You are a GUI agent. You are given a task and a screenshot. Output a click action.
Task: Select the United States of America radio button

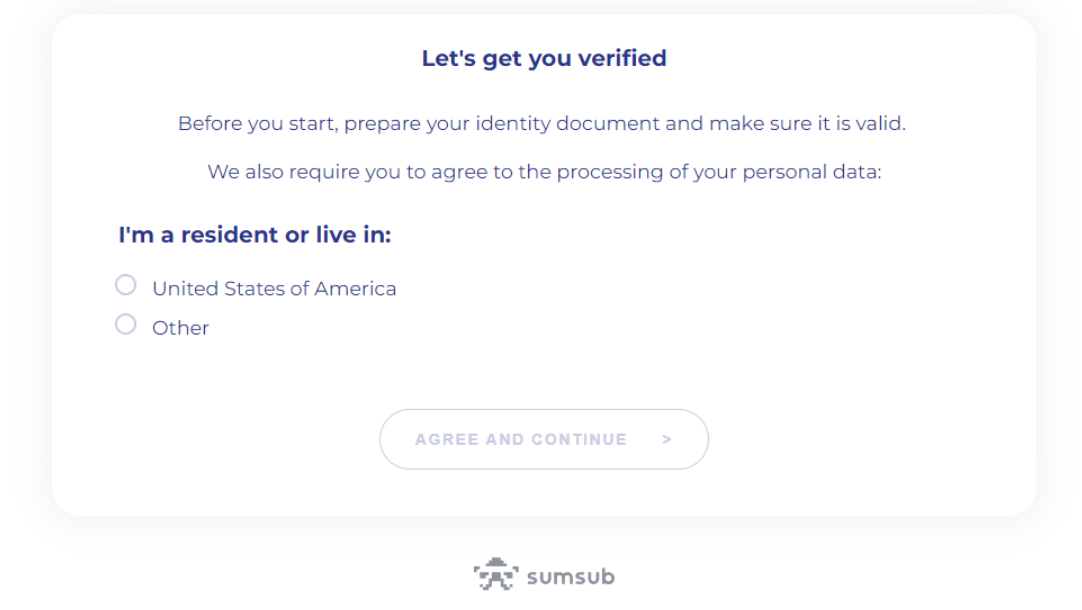click(x=126, y=286)
